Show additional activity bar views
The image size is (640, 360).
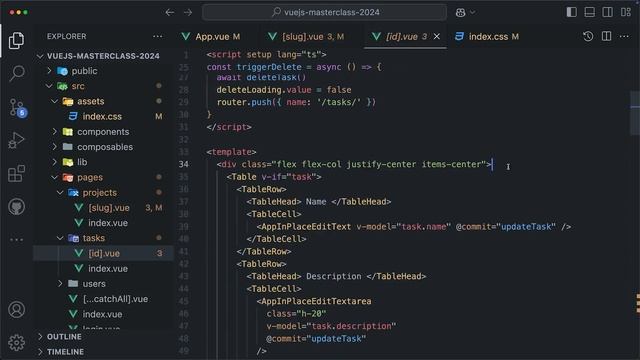(16, 240)
